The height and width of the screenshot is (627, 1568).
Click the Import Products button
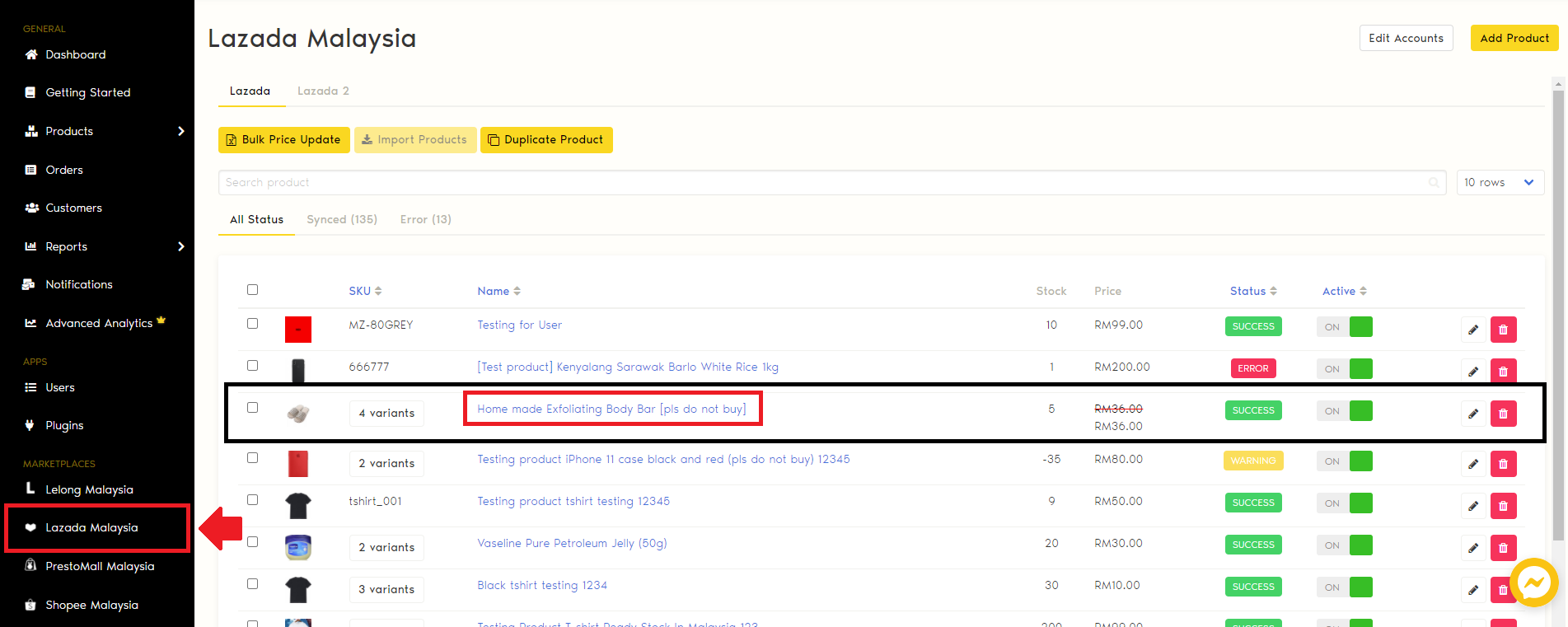(x=415, y=140)
